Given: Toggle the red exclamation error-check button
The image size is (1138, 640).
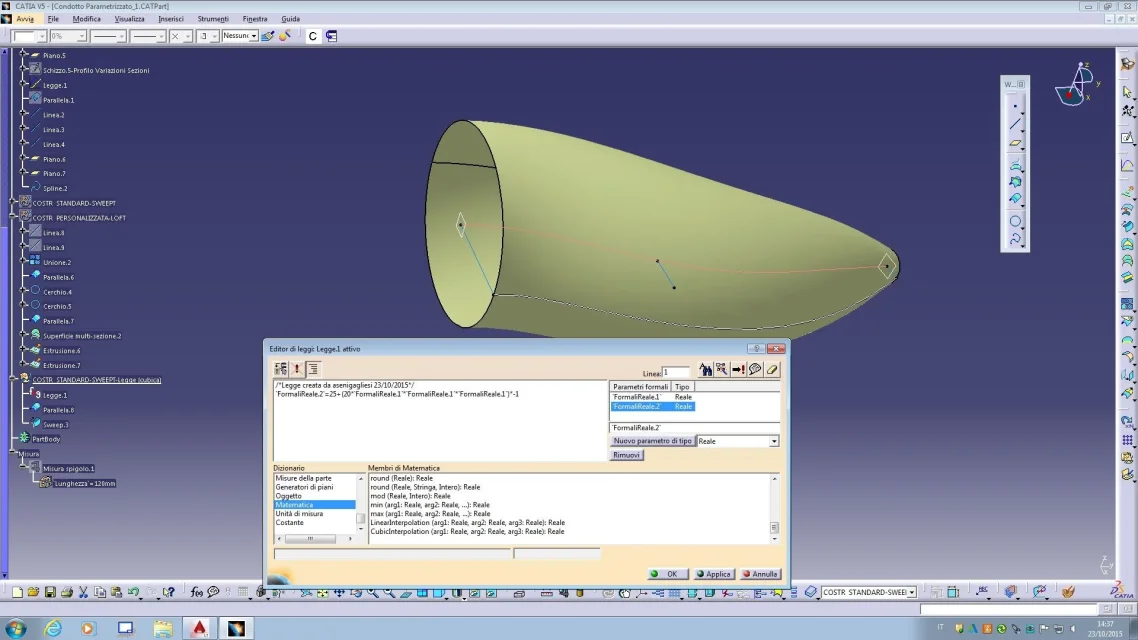Looking at the screenshot, I should 297,370.
